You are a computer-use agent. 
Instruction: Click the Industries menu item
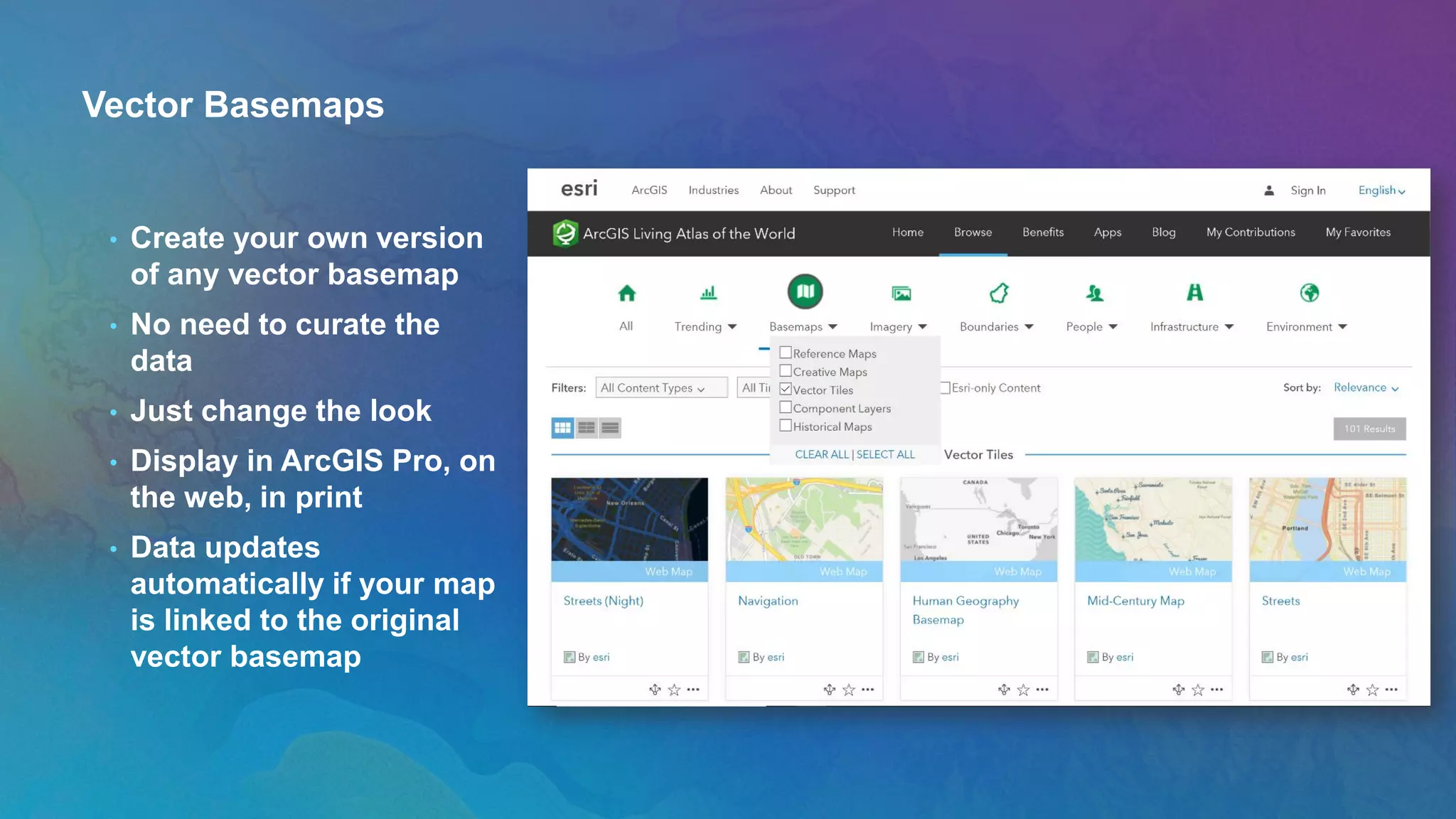[713, 190]
